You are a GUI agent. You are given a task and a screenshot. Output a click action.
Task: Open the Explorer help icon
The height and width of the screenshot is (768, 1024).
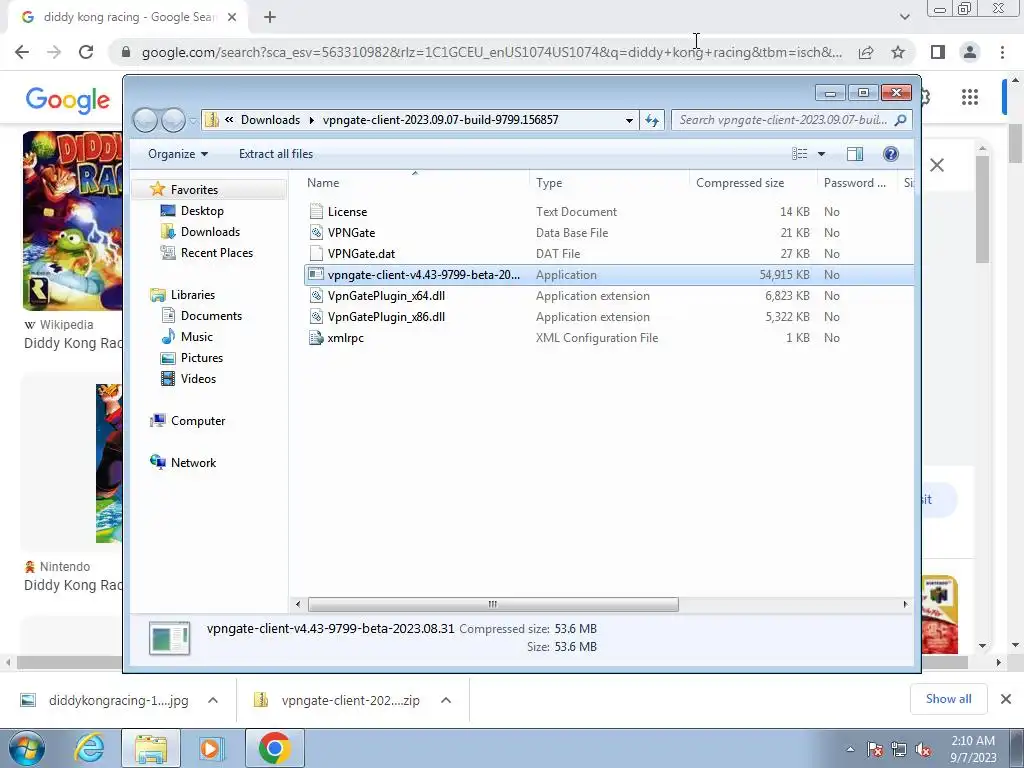(x=890, y=154)
